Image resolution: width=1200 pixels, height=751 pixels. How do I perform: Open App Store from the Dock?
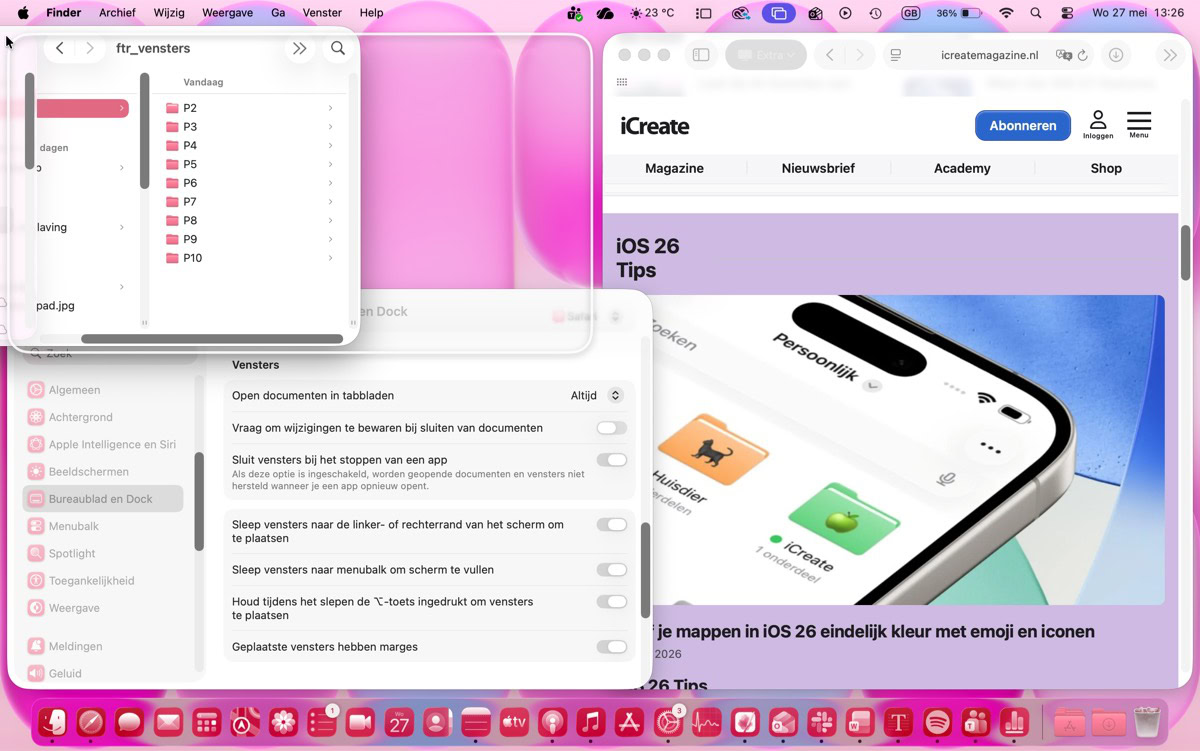(x=629, y=722)
